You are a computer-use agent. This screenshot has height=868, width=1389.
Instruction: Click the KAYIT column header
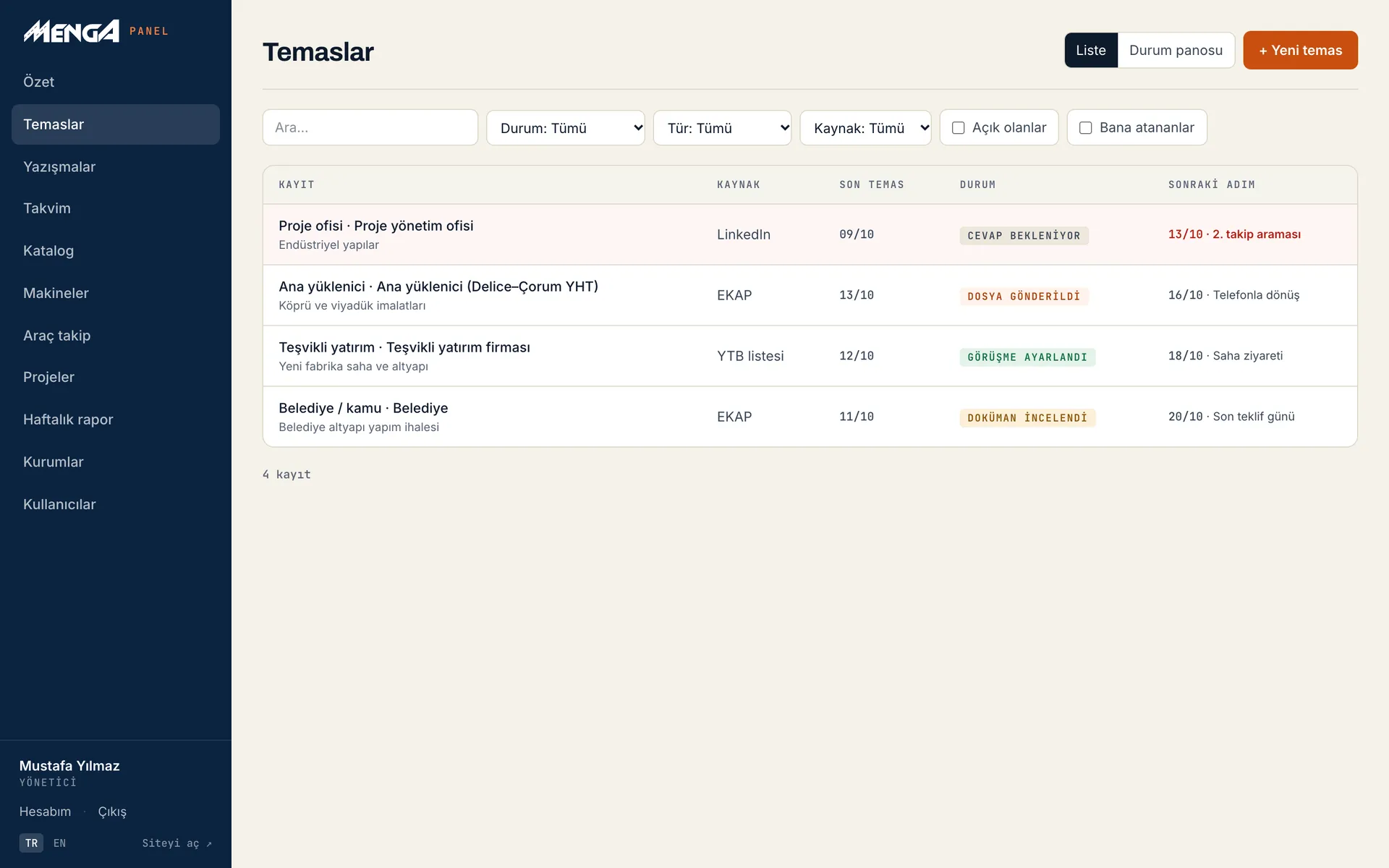pos(297,184)
